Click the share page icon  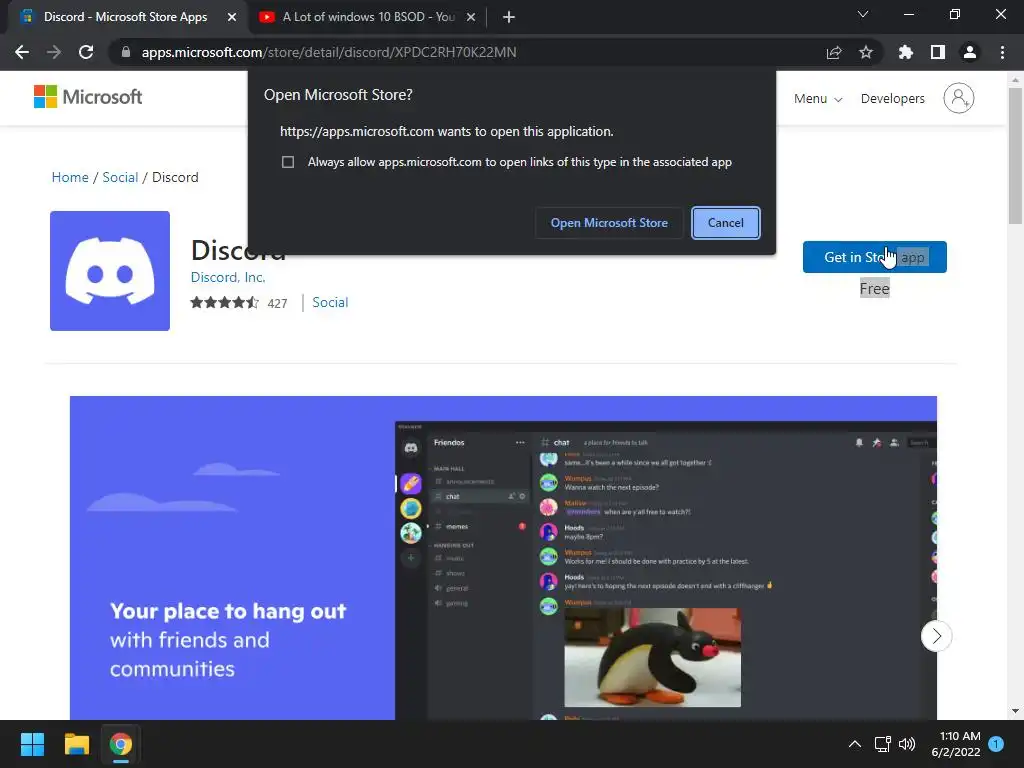[x=834, y=52]
